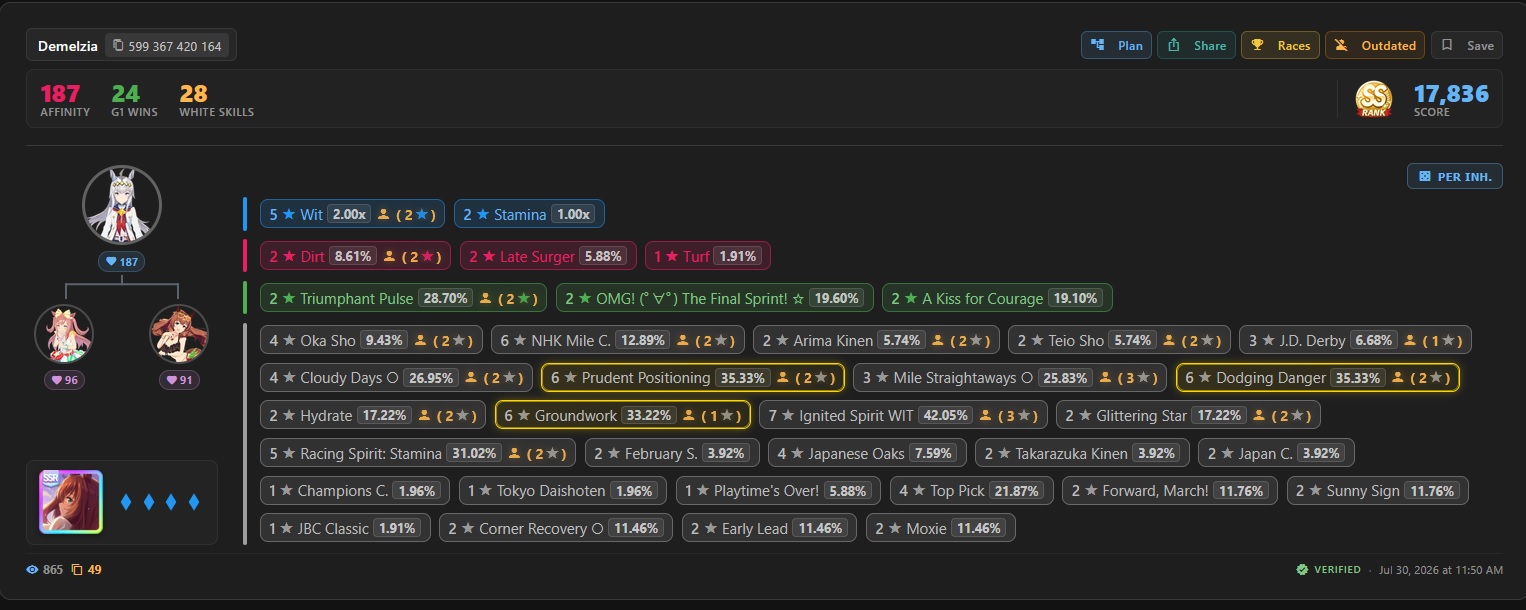Click the Japan C. chip
The image size is (1526, 610).
tap(1276, 453)
